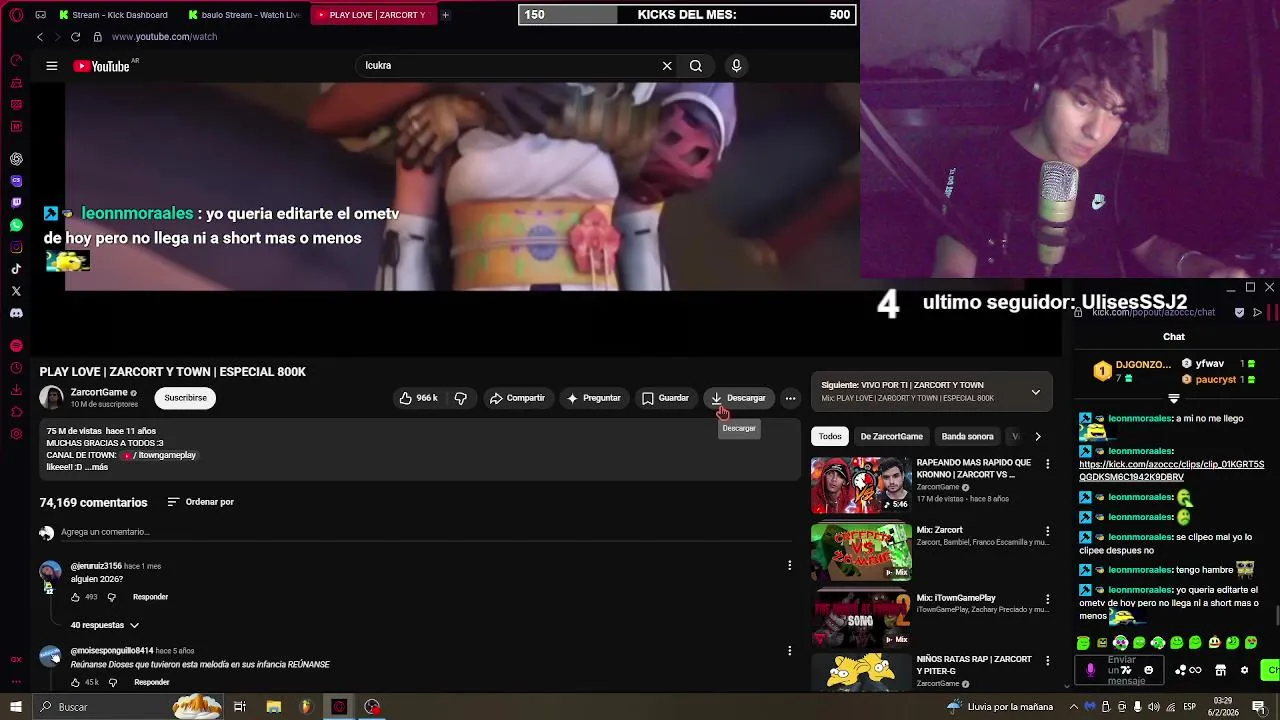The height and width of the screenshot is (720, 1280).
Task: Open the downloads icon in the Opera sidebar
Action: tap(16, 390)
